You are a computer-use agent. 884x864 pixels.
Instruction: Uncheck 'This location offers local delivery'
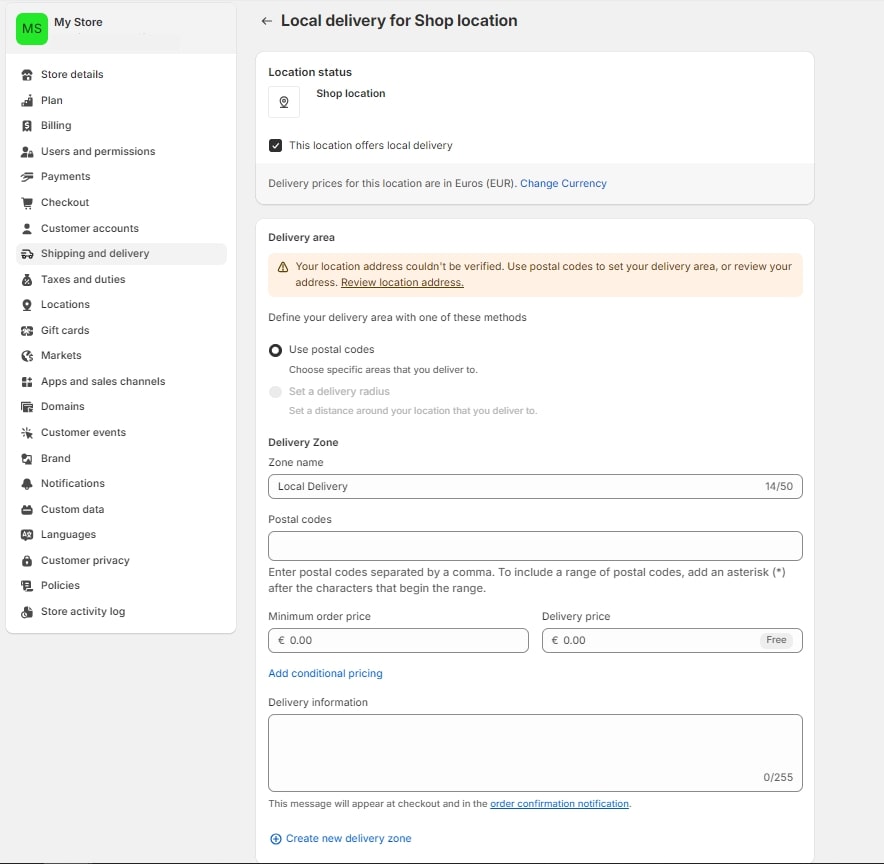(275, 145)
